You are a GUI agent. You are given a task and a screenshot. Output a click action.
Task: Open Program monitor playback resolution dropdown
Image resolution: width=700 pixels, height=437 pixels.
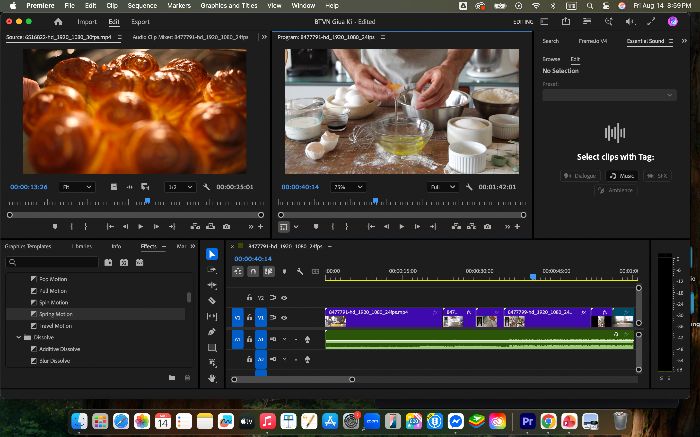442,187
